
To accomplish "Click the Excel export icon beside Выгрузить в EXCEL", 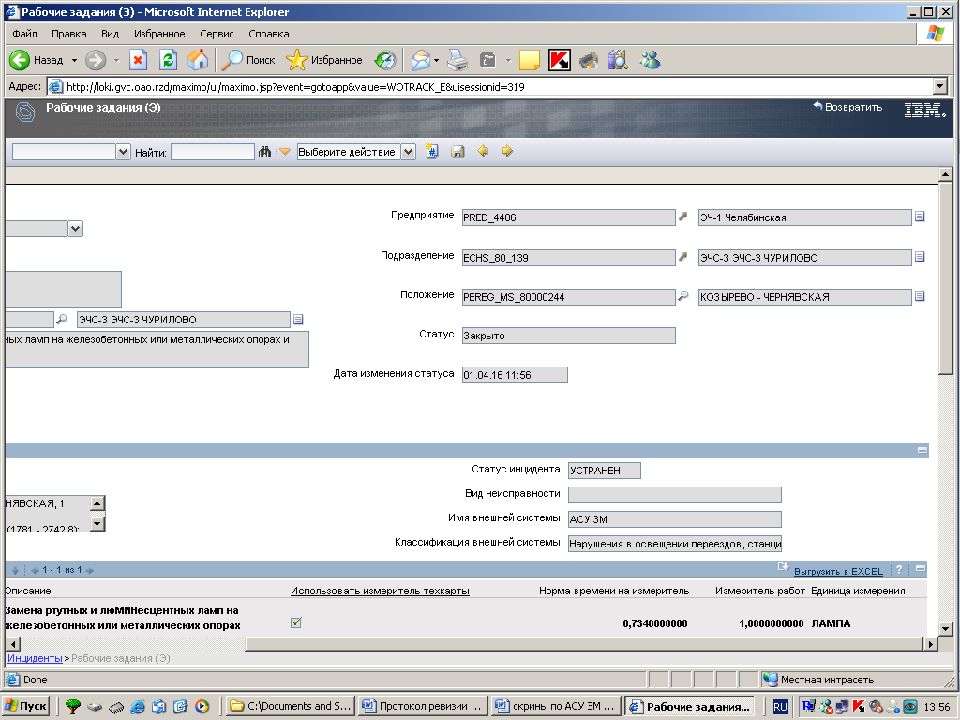I will click(783, 568).
